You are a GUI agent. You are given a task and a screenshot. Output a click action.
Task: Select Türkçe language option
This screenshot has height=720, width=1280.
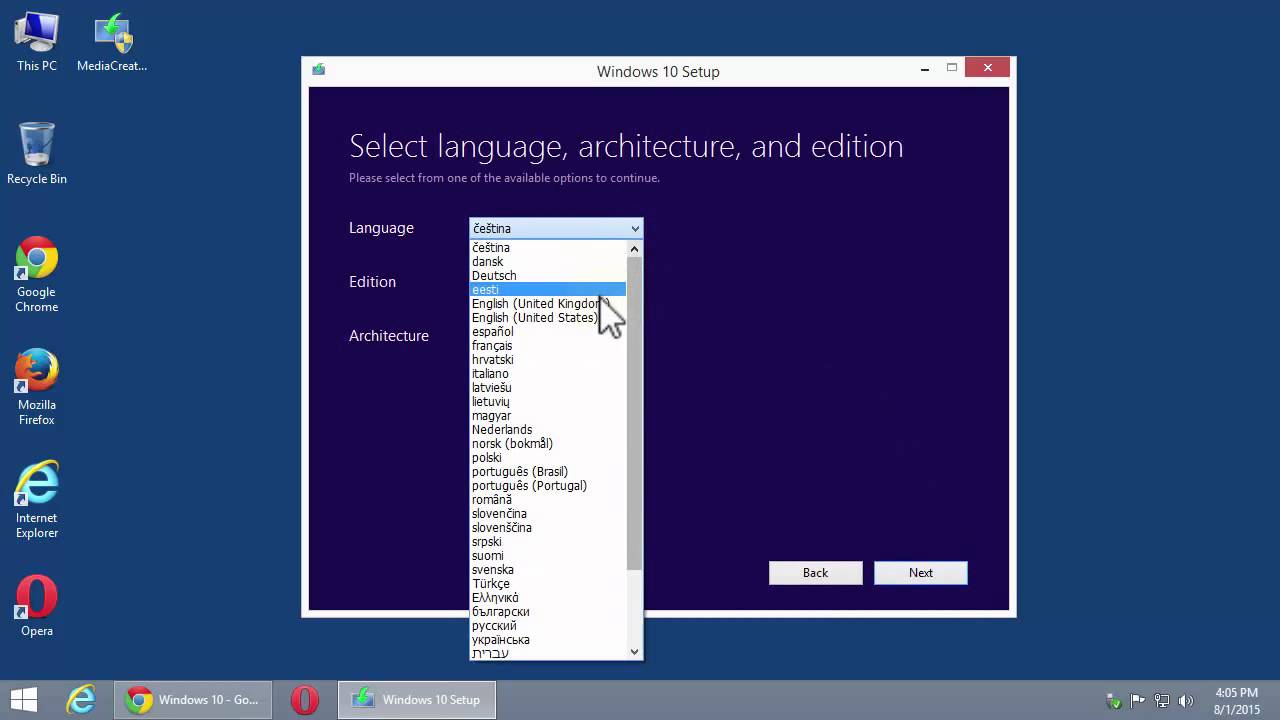pyautogui.click(x=548, y=583)
